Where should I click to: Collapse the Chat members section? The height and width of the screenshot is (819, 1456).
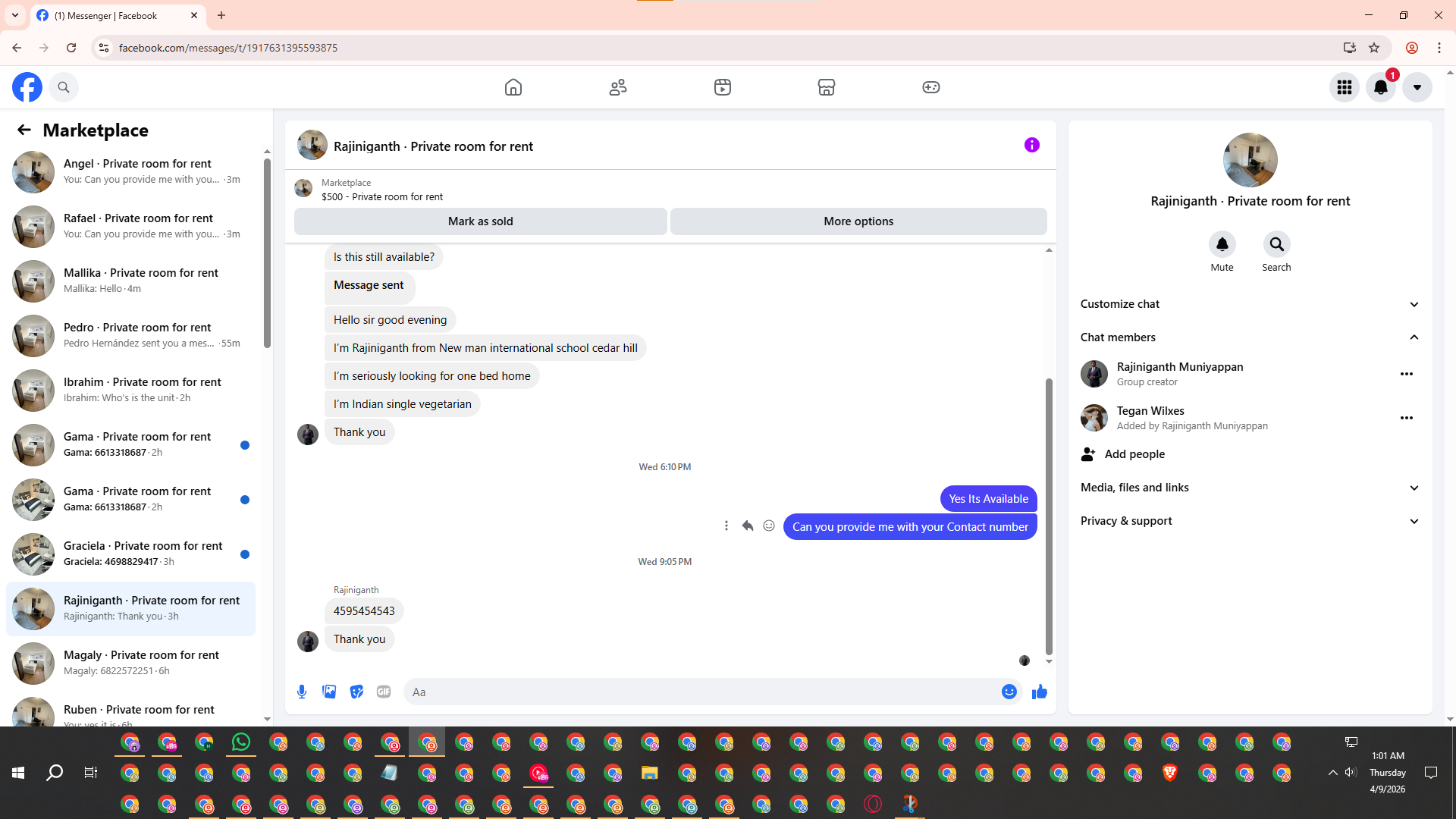pos(1414,337)
